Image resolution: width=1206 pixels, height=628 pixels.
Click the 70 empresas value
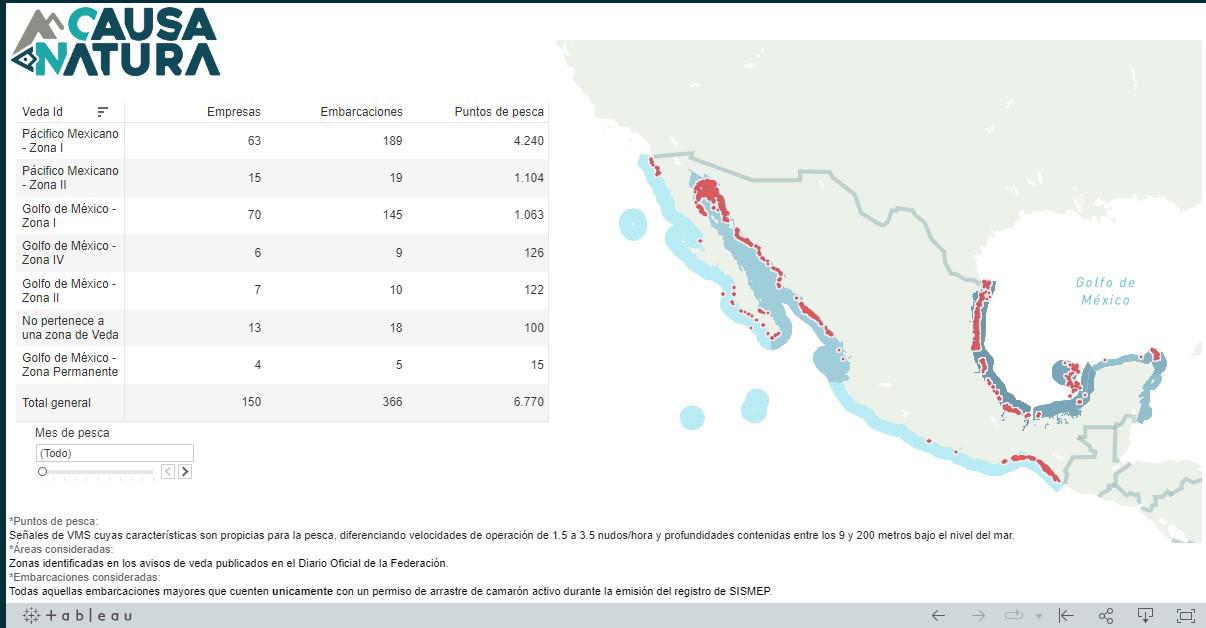[x=254, y=215]
